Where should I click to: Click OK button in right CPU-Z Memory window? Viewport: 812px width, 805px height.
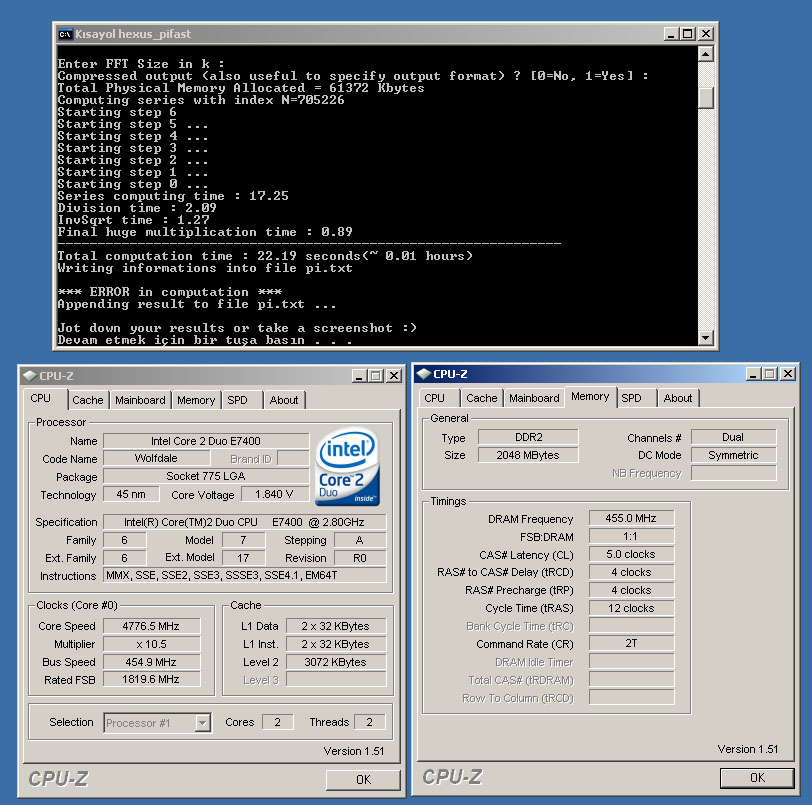757,778
